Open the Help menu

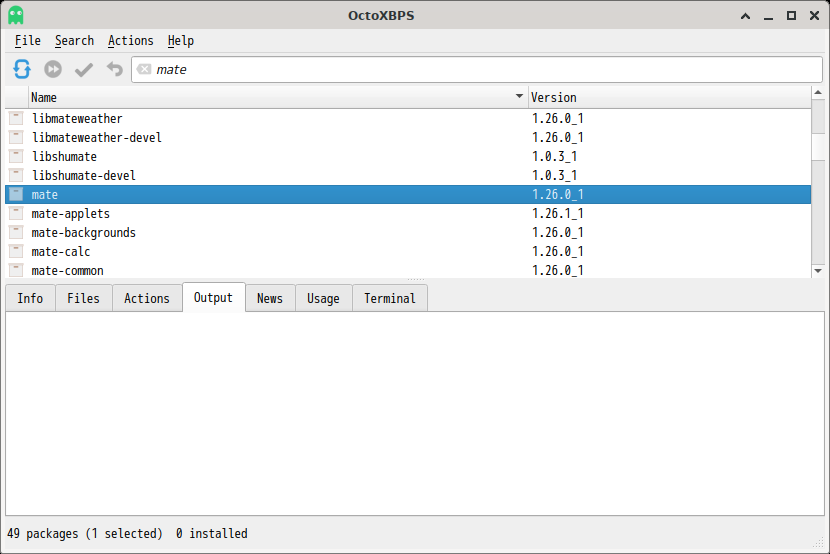tap(181, 41)
